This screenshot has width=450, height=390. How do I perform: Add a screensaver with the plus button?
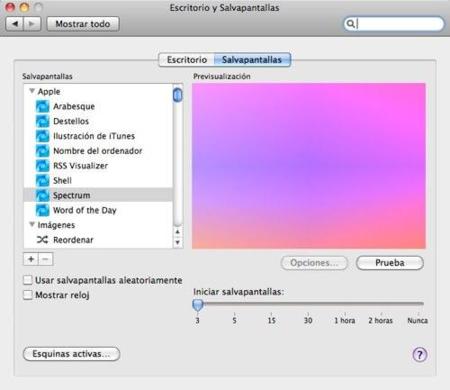(31, 259)
